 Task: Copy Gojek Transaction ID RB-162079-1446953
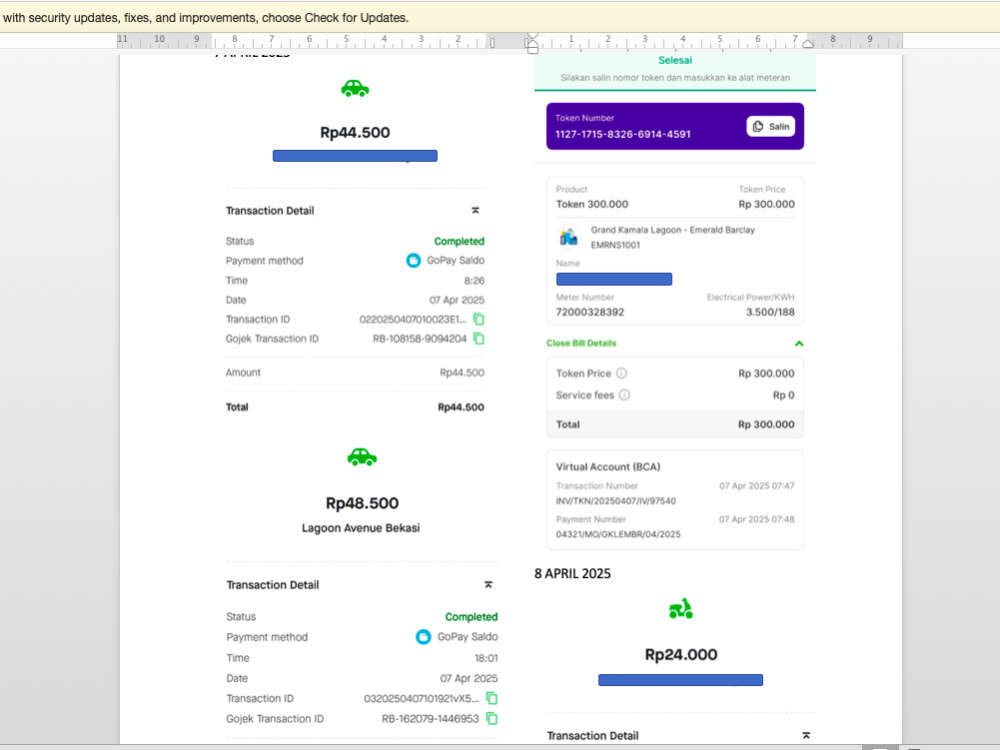492,718
